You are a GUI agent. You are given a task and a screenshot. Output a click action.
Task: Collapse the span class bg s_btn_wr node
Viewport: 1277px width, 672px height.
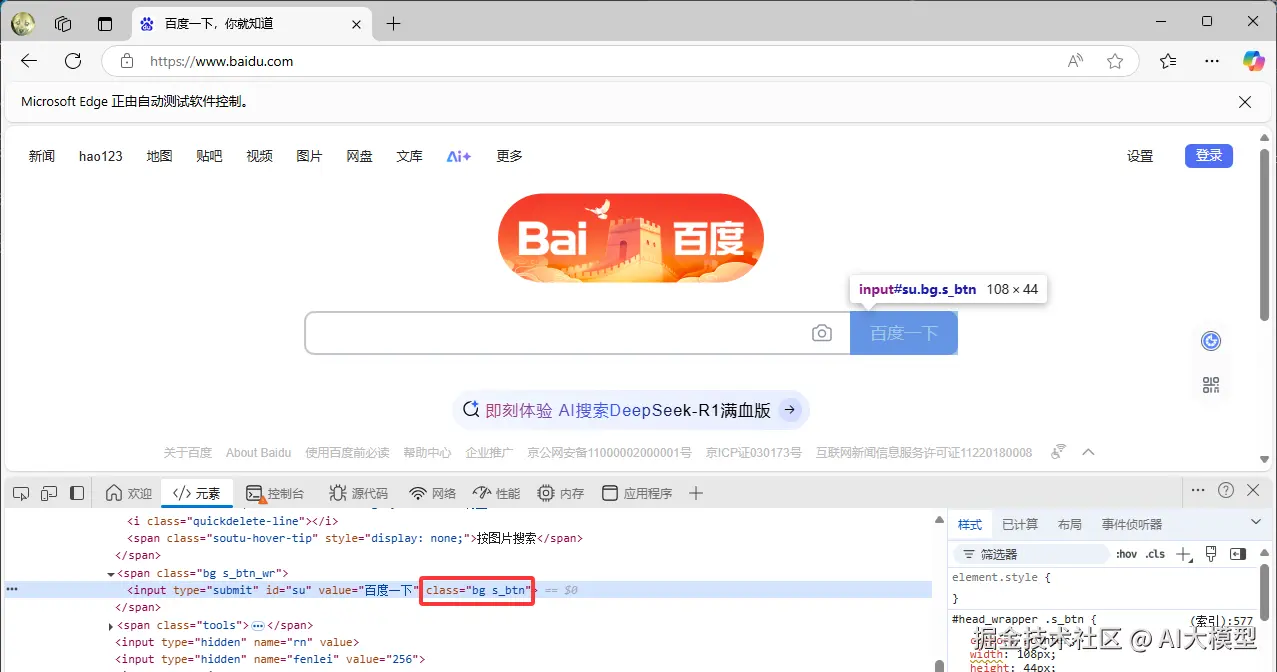(x=111, y=574)
